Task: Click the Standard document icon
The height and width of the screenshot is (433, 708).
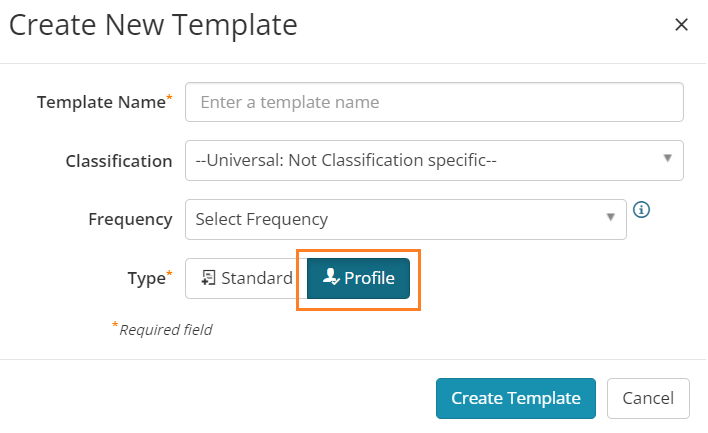Action: pyautogui.click(x=208, y=278)
